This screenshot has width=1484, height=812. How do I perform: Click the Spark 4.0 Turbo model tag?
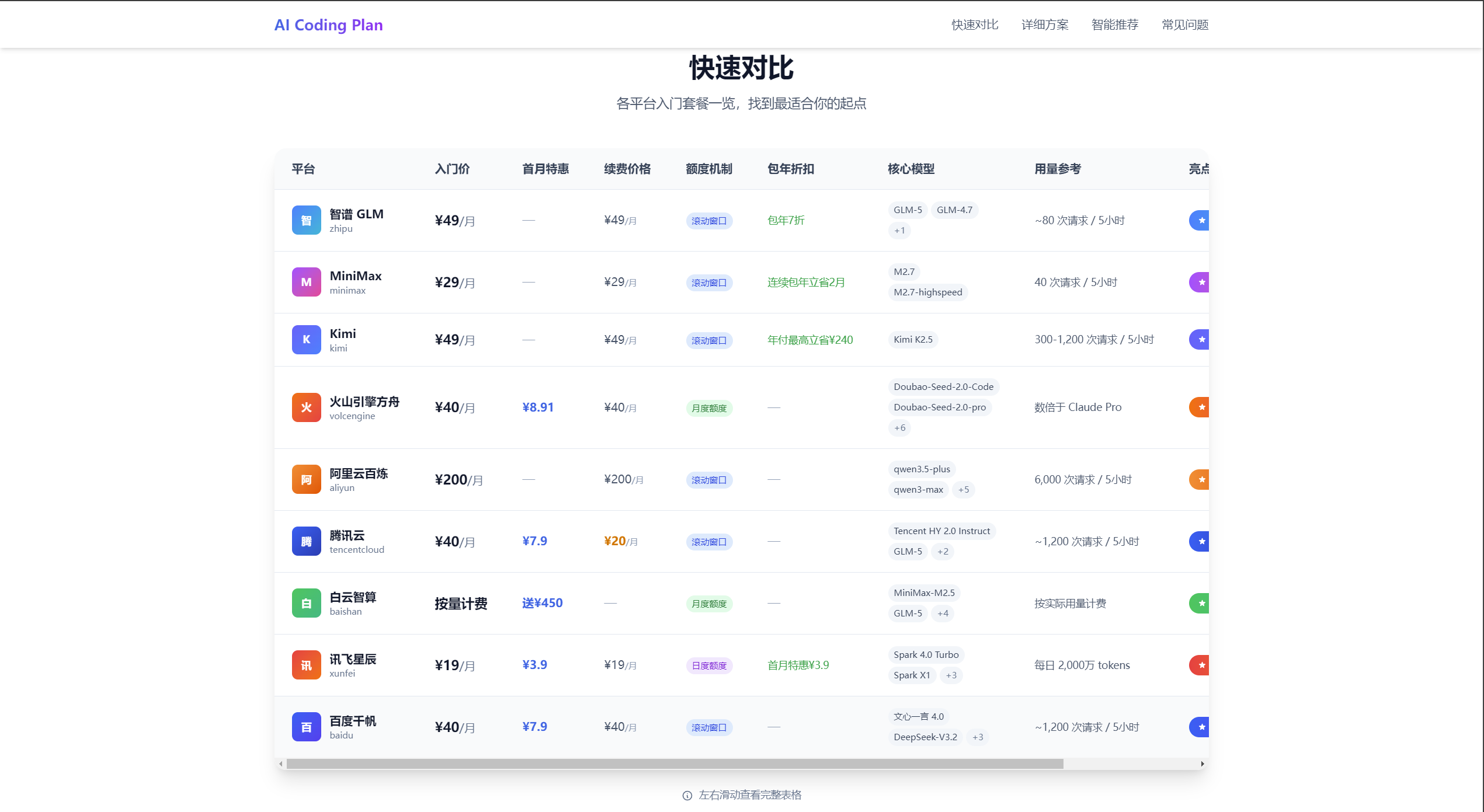tap(926, 655)
